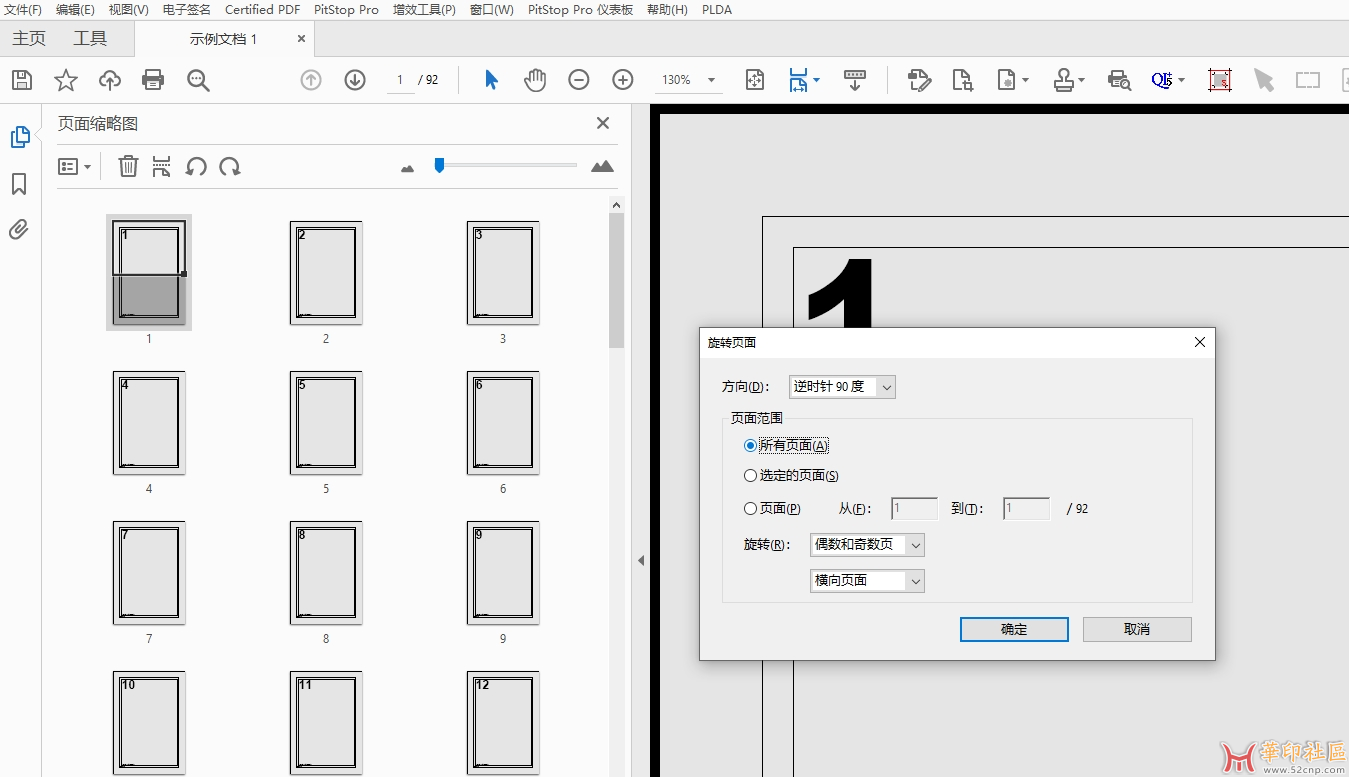The width and height of the screenshot is (1349, 777).
Task: Click the page number field in toolbar
Action: pos(400,80)
